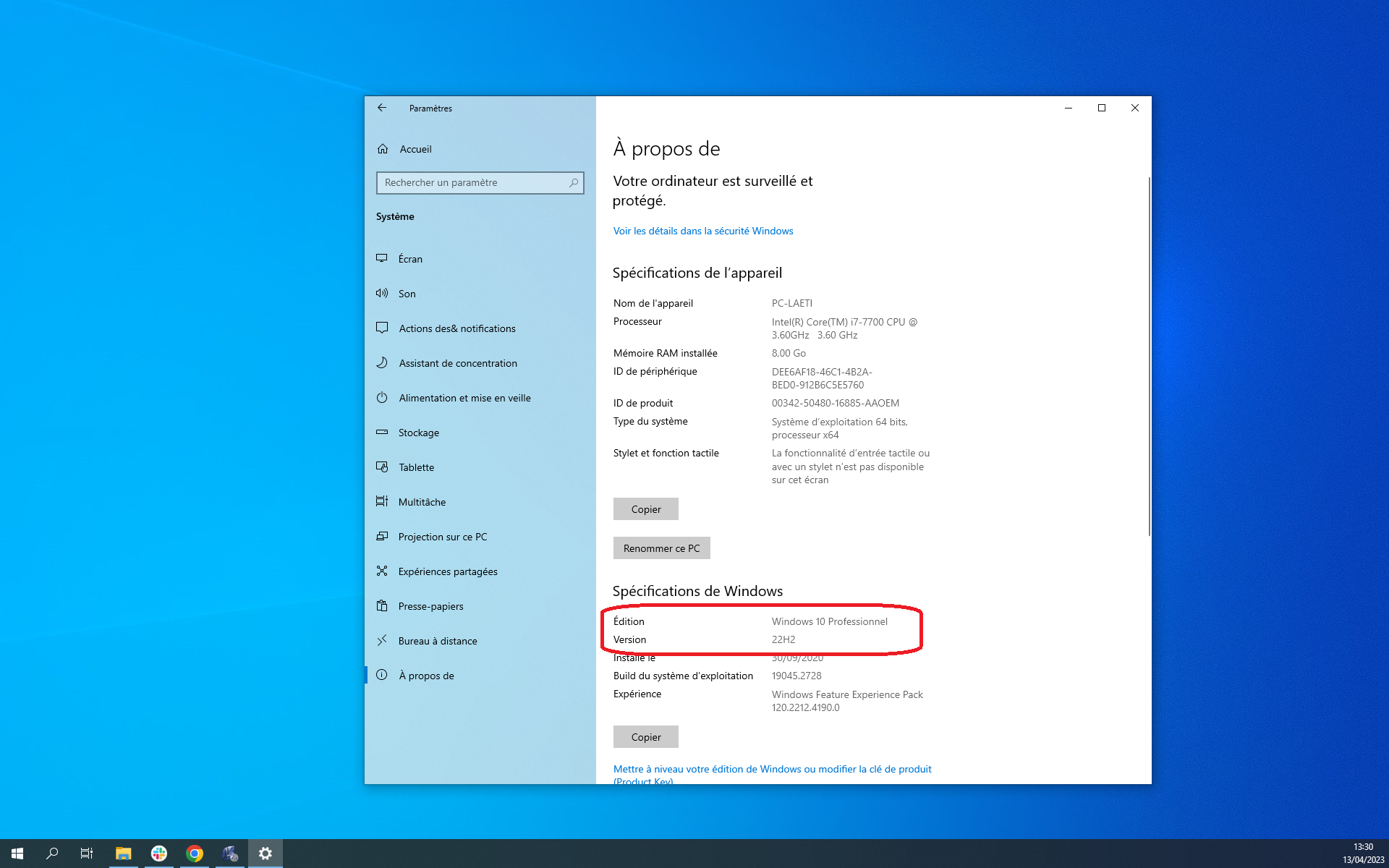
Task: Open Alimentation et mise en veille
Action: point(464,398)
